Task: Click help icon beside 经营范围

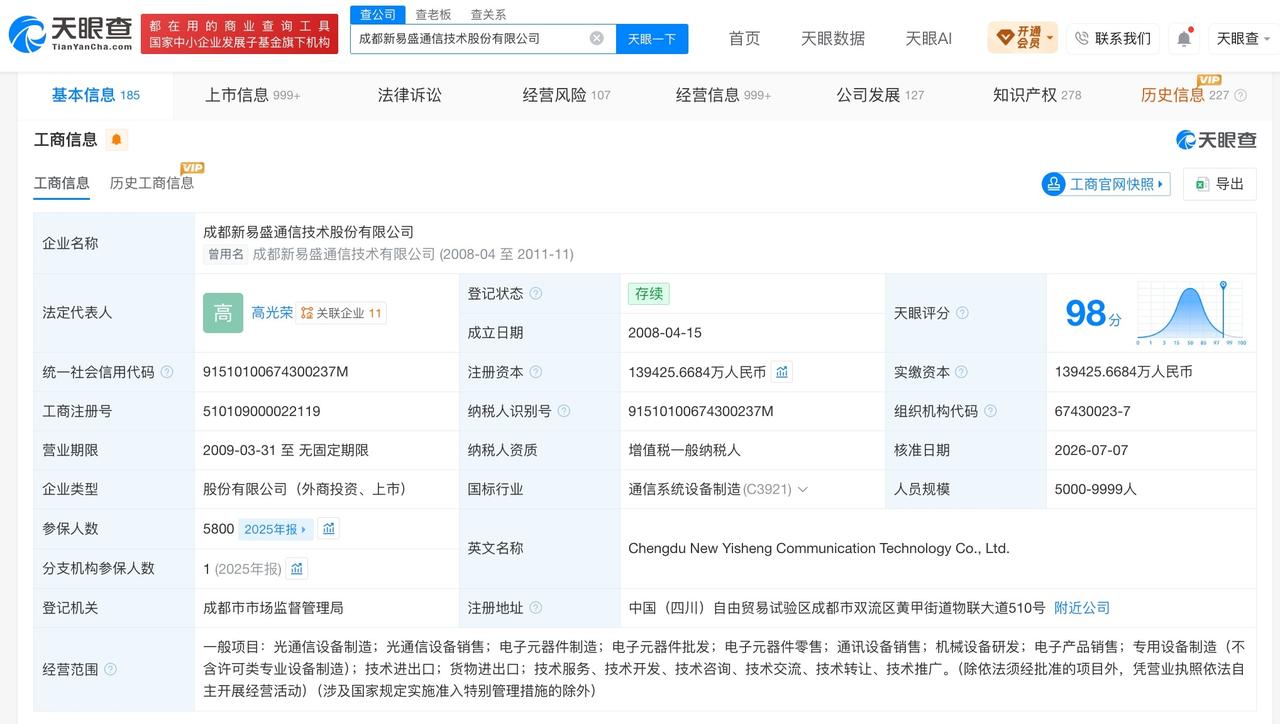Action: click(110, 669)
